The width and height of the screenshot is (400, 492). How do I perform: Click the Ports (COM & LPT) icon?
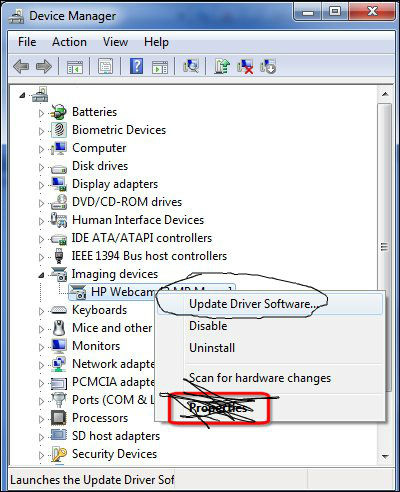pyautogui.click(x=59, y=400)
